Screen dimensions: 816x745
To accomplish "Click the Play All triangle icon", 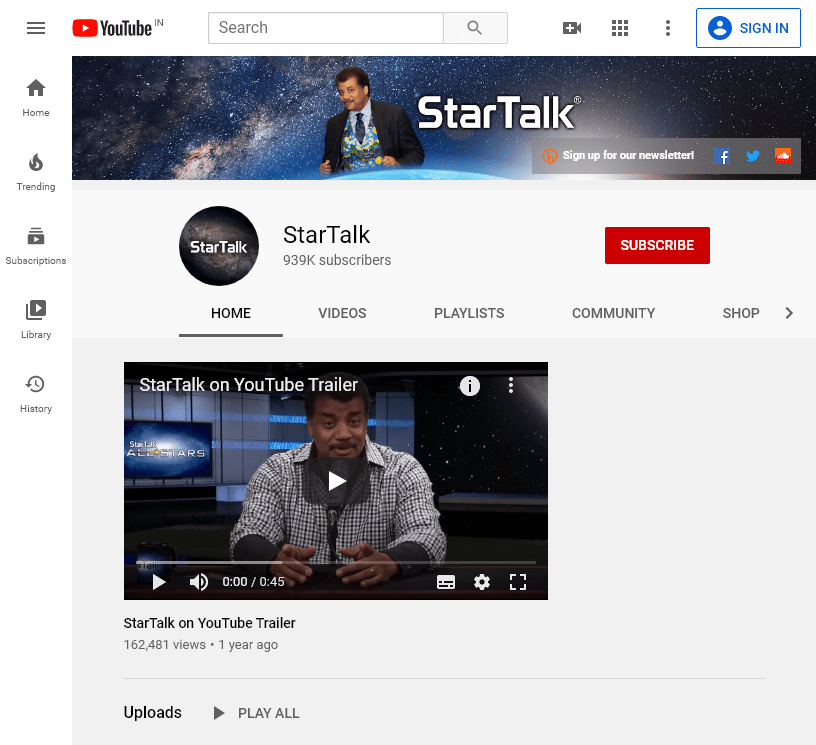I will pyautogui.click(x=219, y=713).
